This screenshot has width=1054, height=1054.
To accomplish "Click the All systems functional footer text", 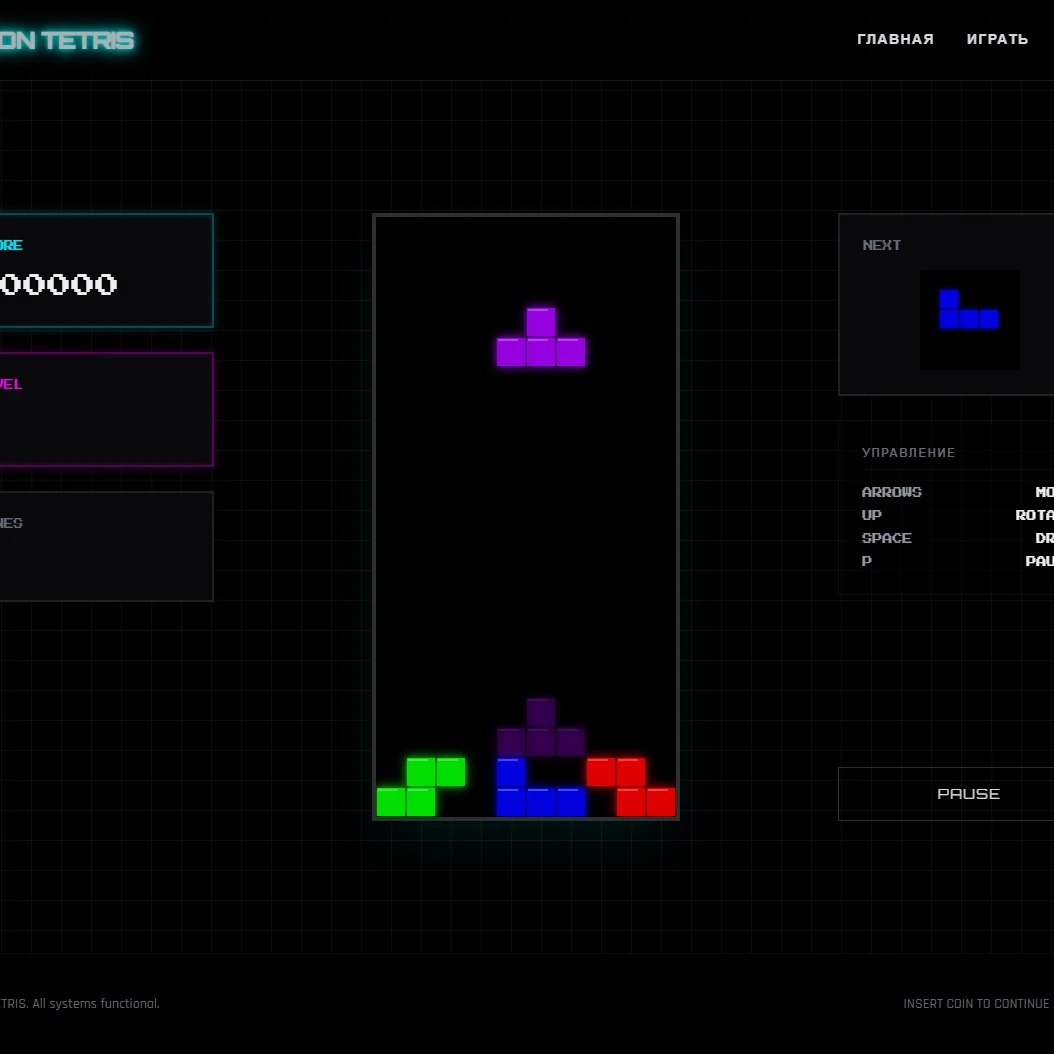I will [x=80, y=1004].
